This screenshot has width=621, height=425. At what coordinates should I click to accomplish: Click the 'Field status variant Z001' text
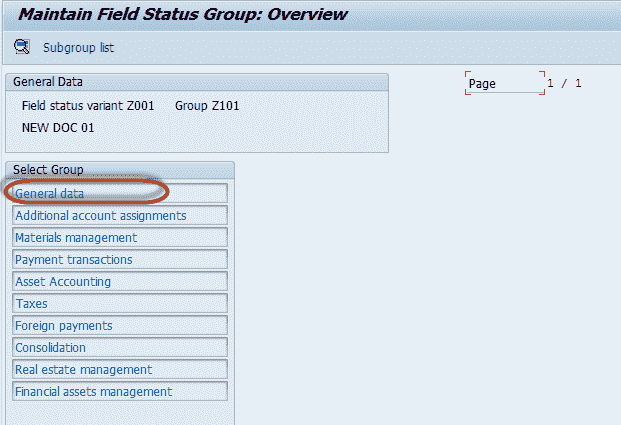[88, 106]
